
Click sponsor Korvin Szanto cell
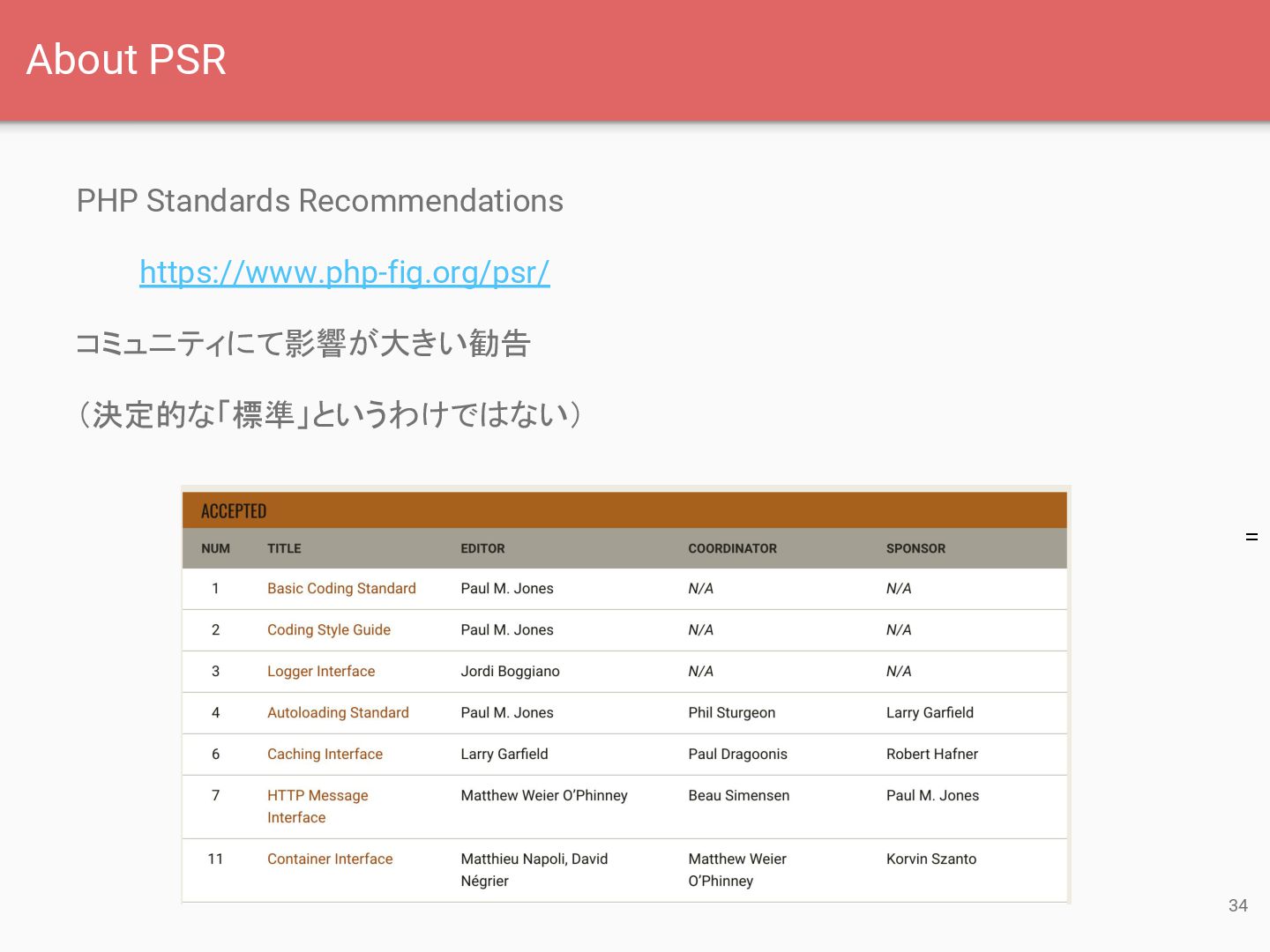pyautogui.click(x=931, y=859)
